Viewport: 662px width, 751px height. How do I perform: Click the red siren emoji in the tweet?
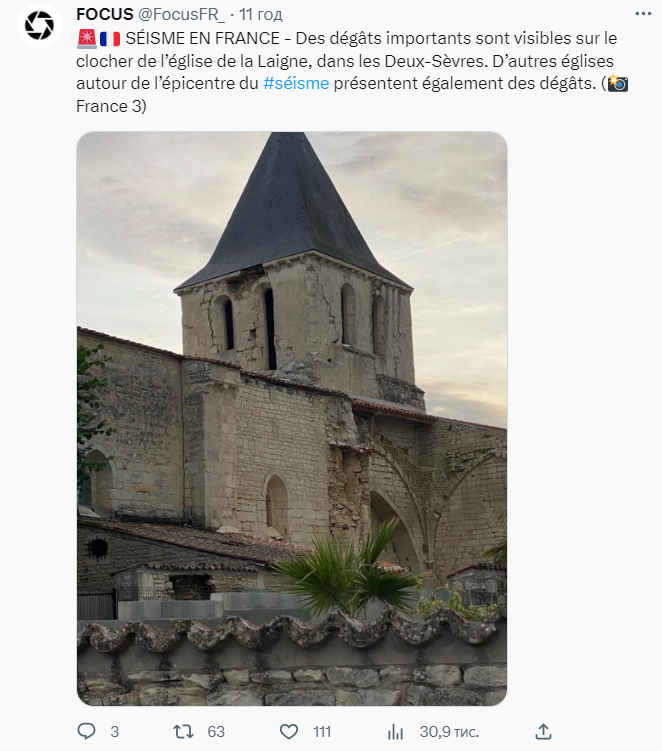[x=87, y=38]
